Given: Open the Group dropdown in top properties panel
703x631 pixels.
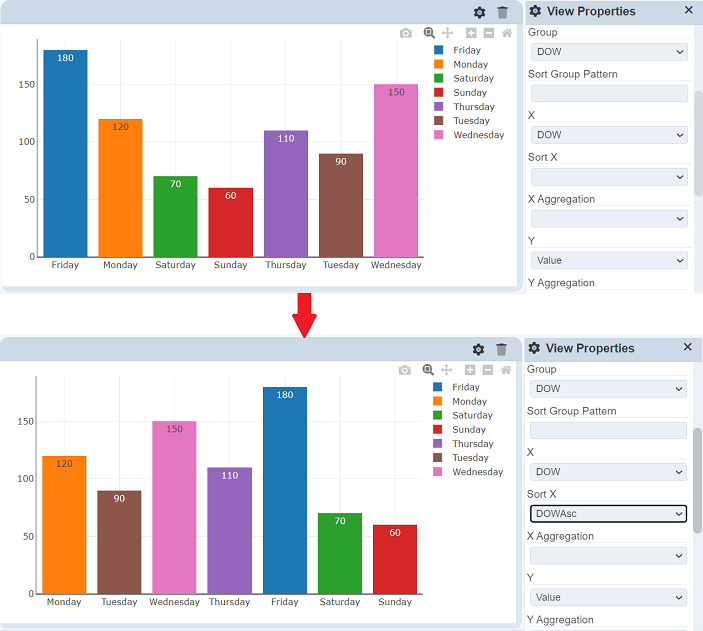Looking at the screenshot, I should 608,52.
